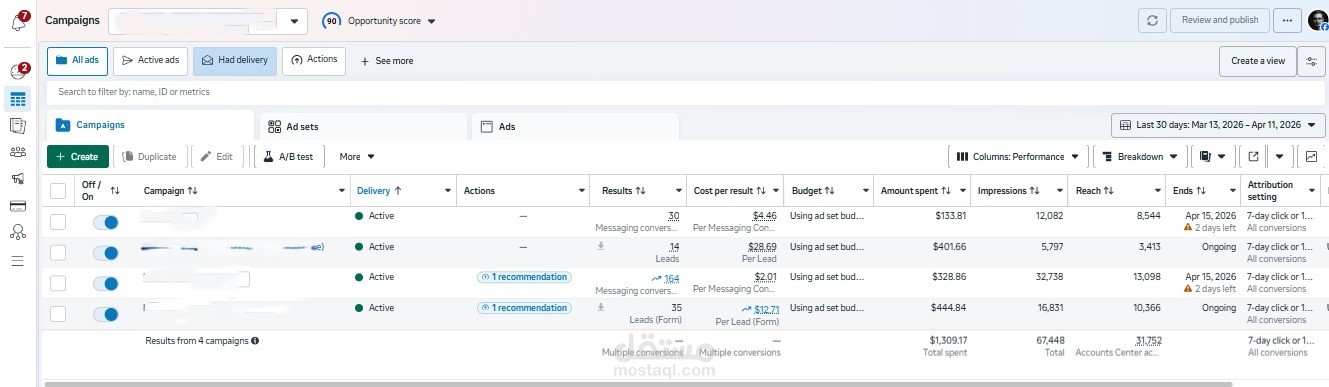Click the Create a view button
This screenshot has height=387, width=1329.
1257,61
